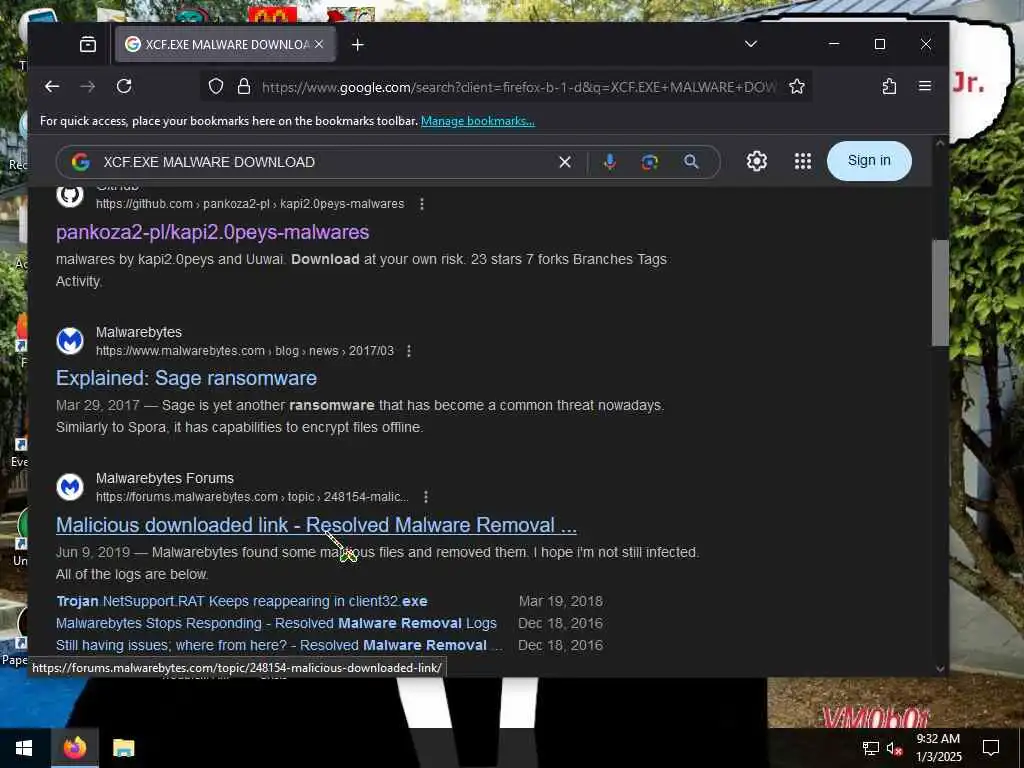Viewport: 1024px width, 768px height.
Task: Open Malwarebytes Stops Responding sublink
Action: point(276,623)
